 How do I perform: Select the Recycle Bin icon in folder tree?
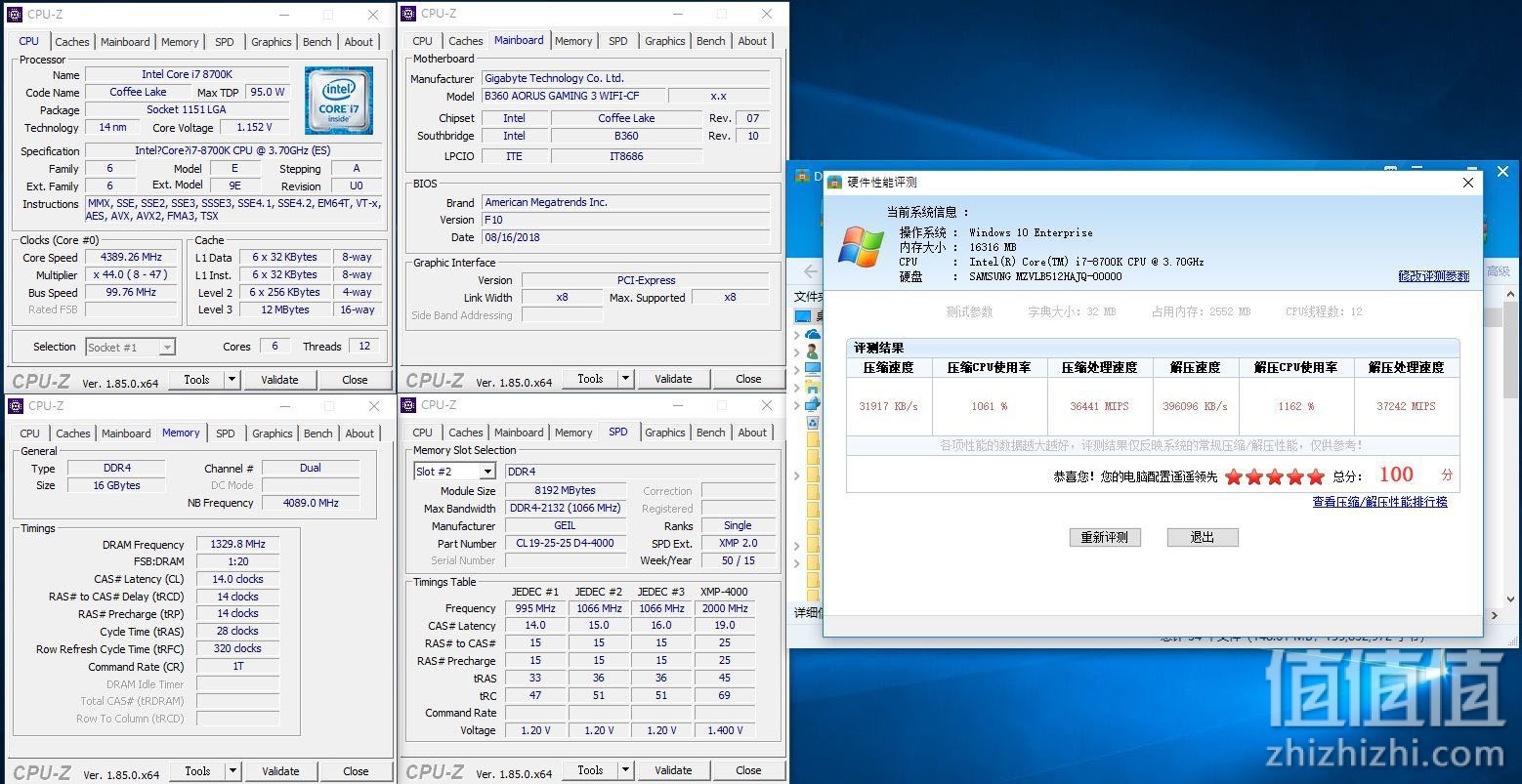coord(813,423)
